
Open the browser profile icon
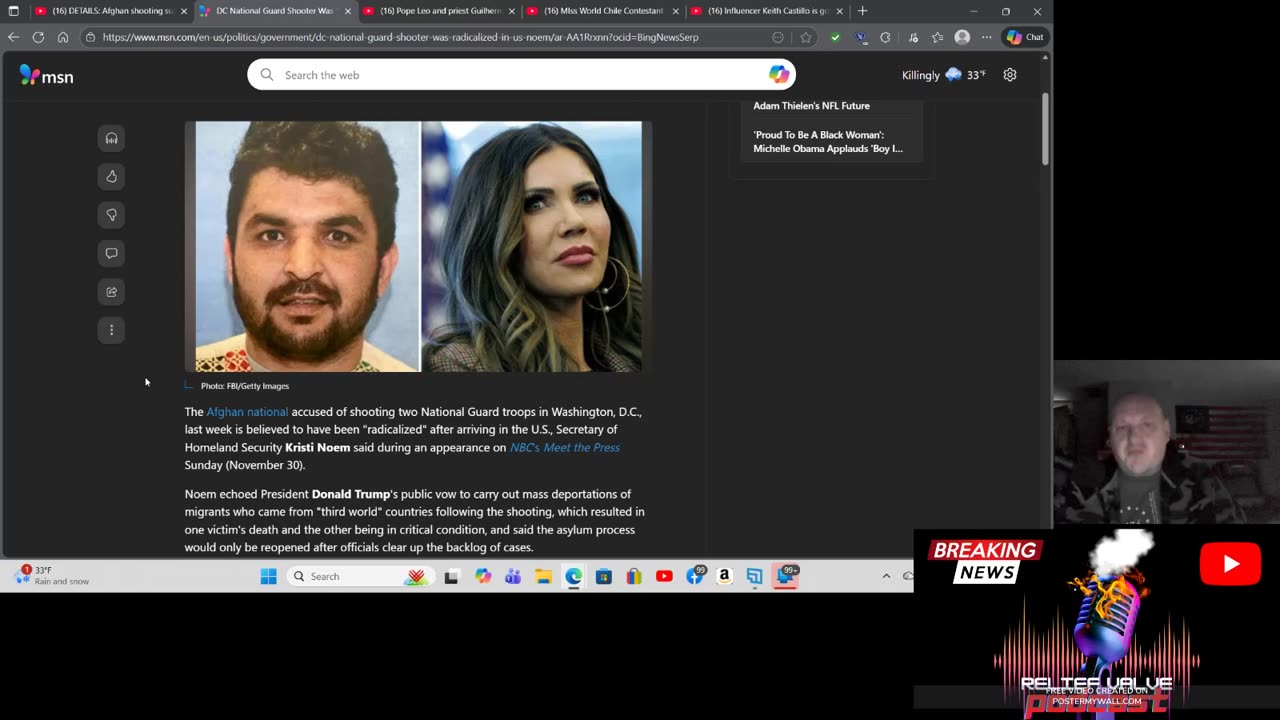[962, 37]
